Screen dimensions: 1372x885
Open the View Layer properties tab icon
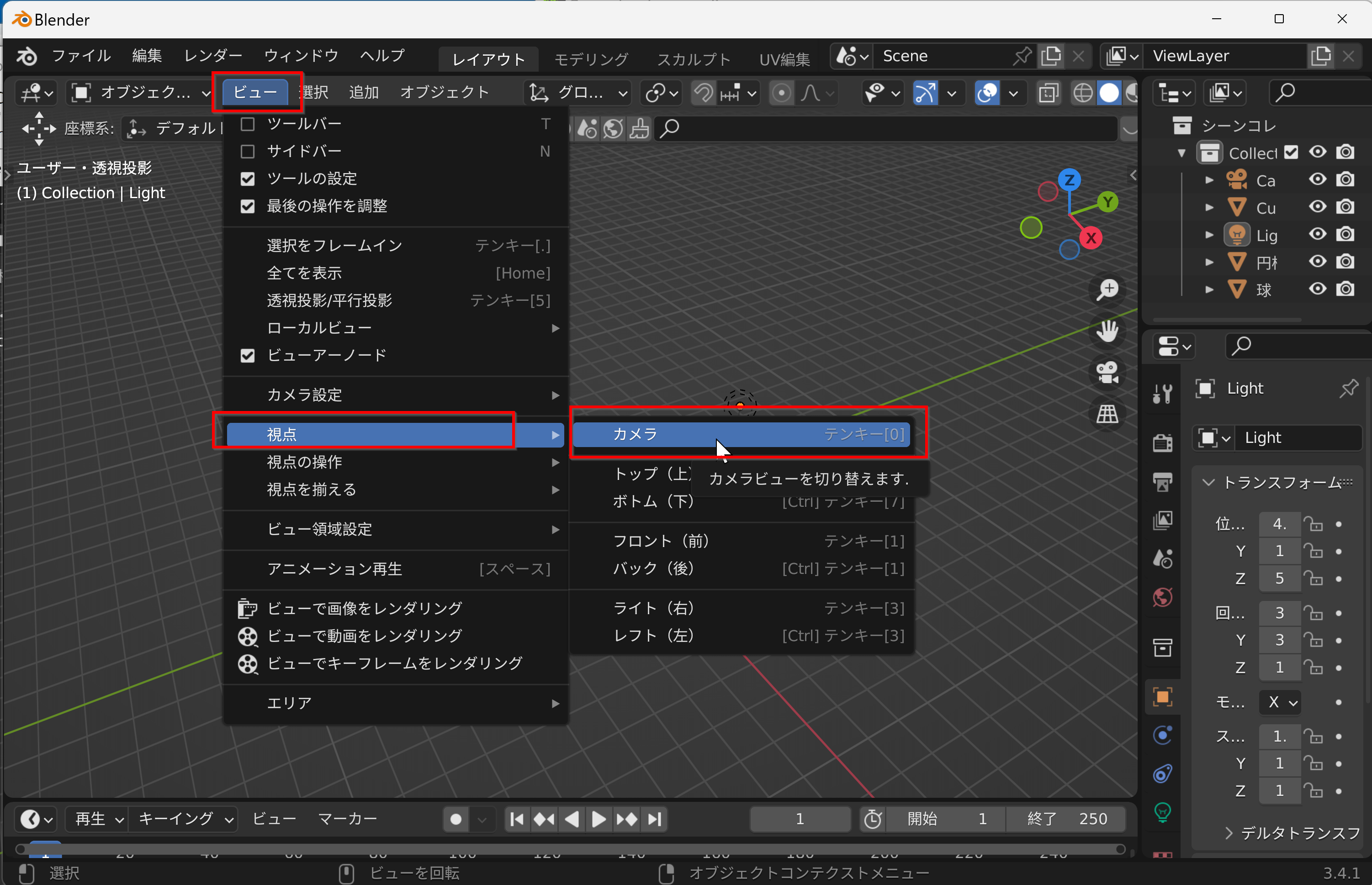(x=1162, y=520)
